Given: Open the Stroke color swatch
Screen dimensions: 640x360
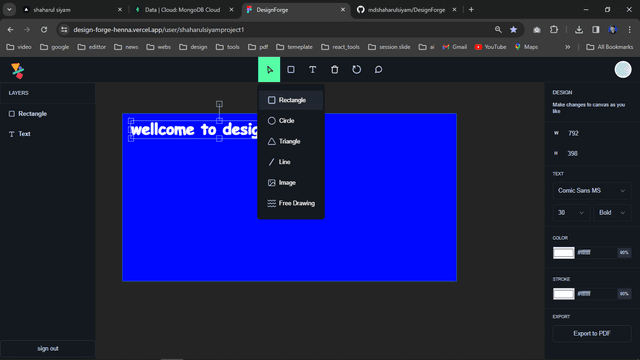Looking at the screenshot, I should [x=564, y=294].
